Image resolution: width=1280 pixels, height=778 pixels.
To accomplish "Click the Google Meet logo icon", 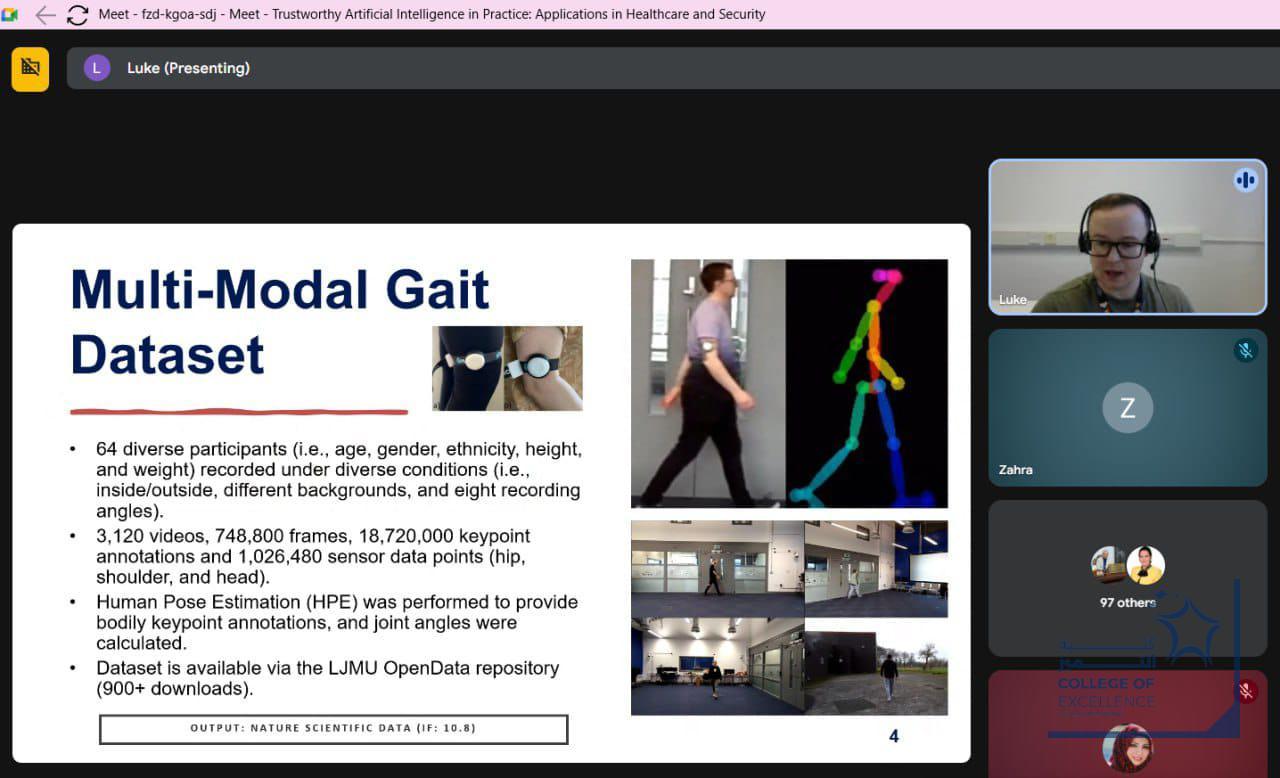I will 11,15.
